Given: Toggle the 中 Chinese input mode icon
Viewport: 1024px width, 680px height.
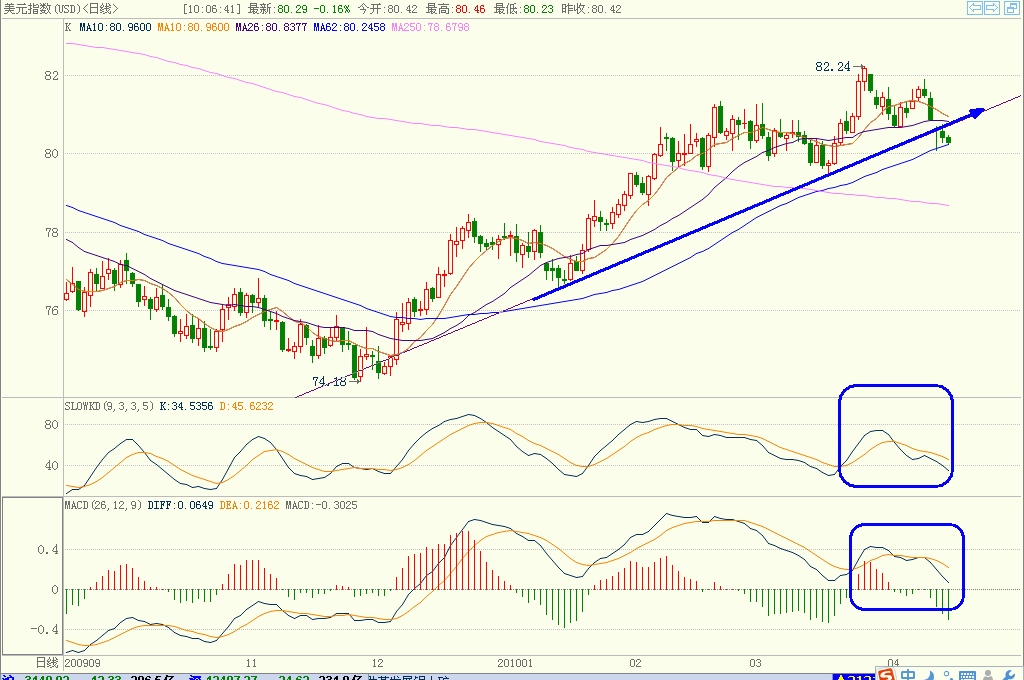Looking at the screenshot, I should (908, 675).
